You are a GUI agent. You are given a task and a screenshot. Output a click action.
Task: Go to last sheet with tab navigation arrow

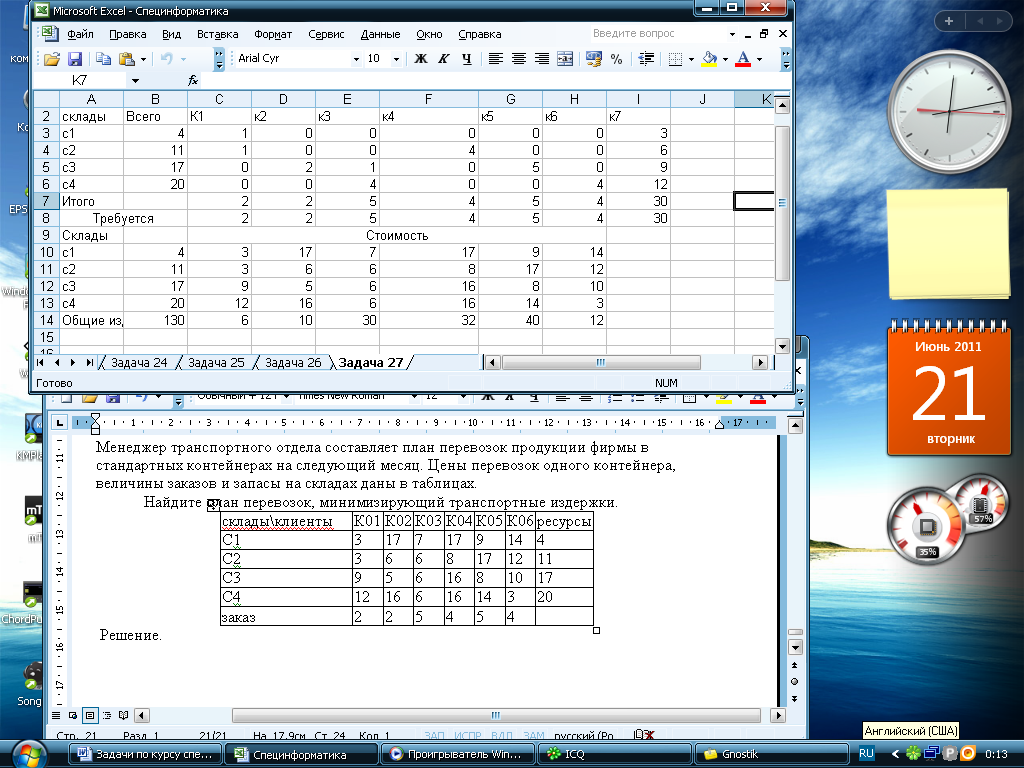tap(89, 362)
